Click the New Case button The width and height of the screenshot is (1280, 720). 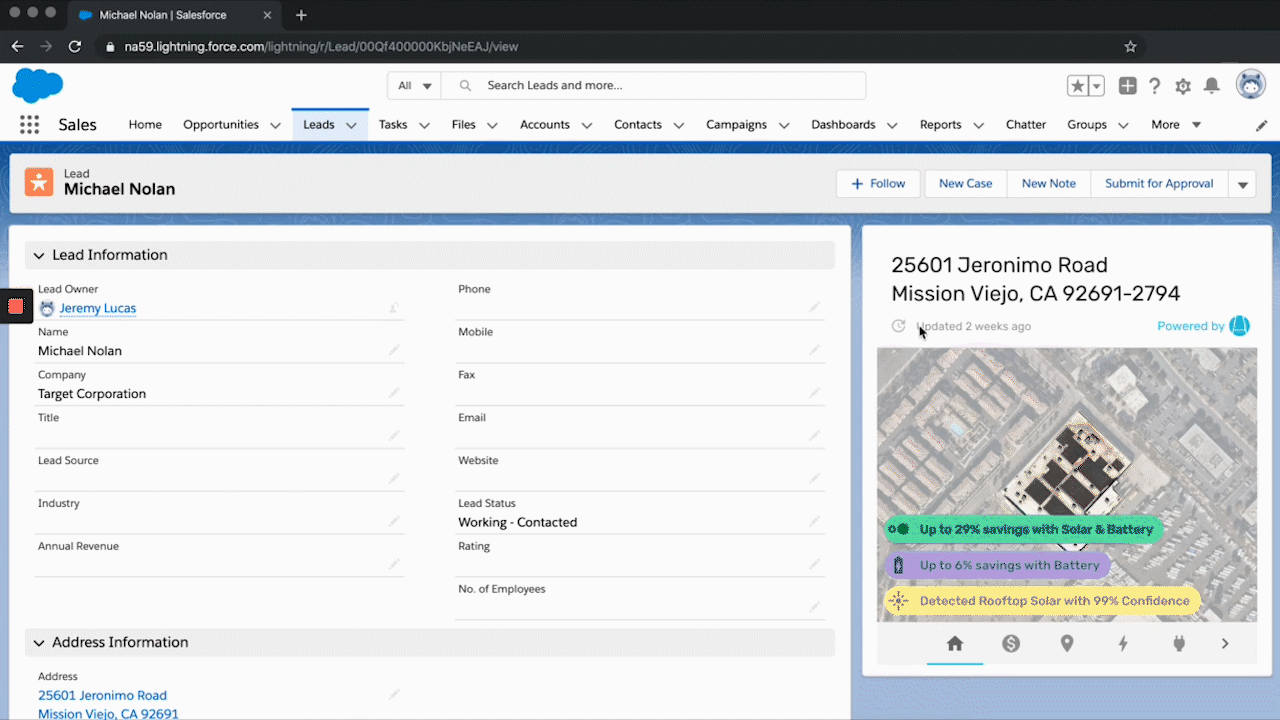tap(965, 184)
